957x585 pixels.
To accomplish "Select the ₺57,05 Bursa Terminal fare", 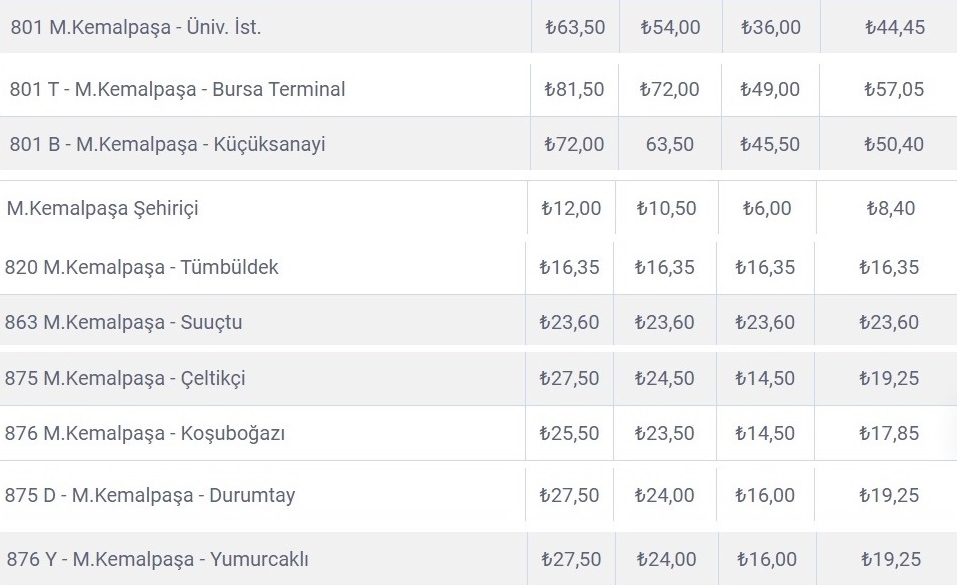I will [894, 89].
